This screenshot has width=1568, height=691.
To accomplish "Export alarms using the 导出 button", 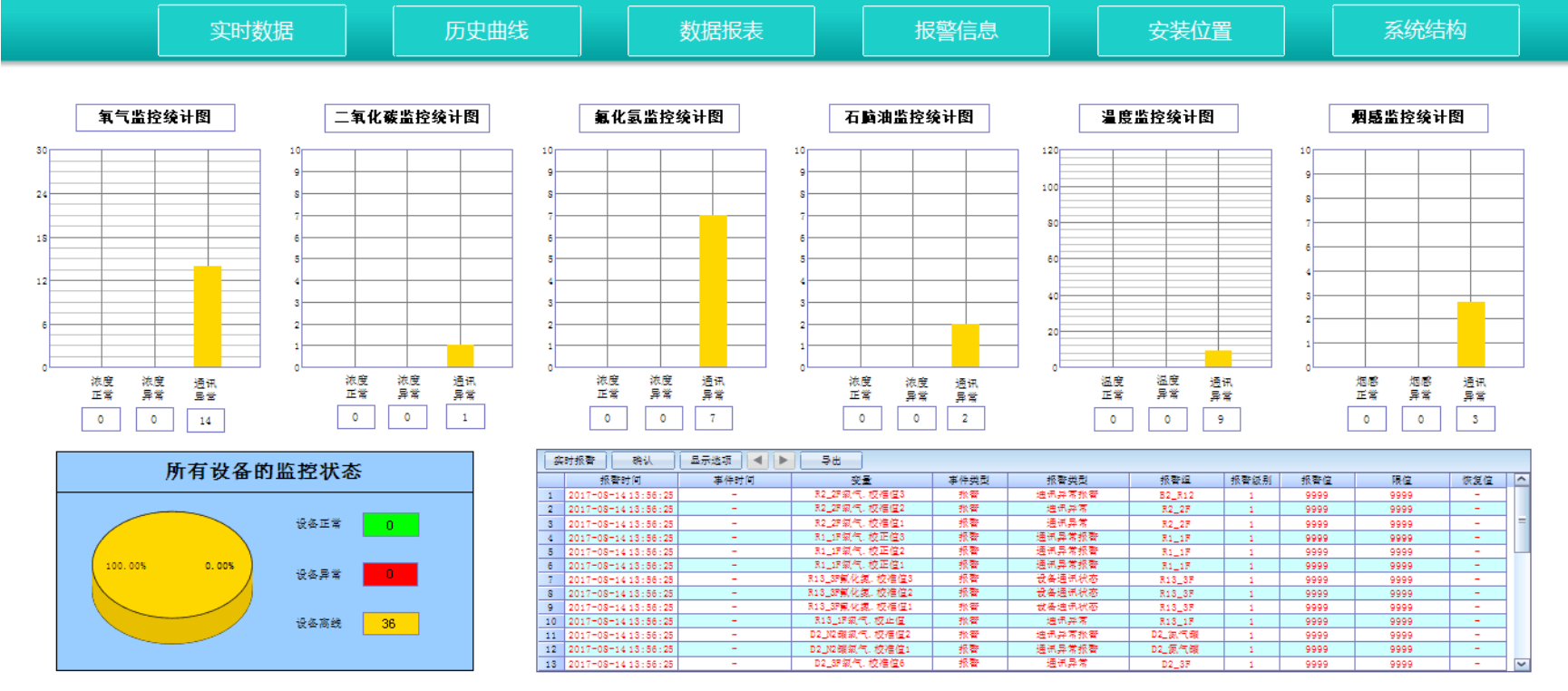I will click(831, 461).
